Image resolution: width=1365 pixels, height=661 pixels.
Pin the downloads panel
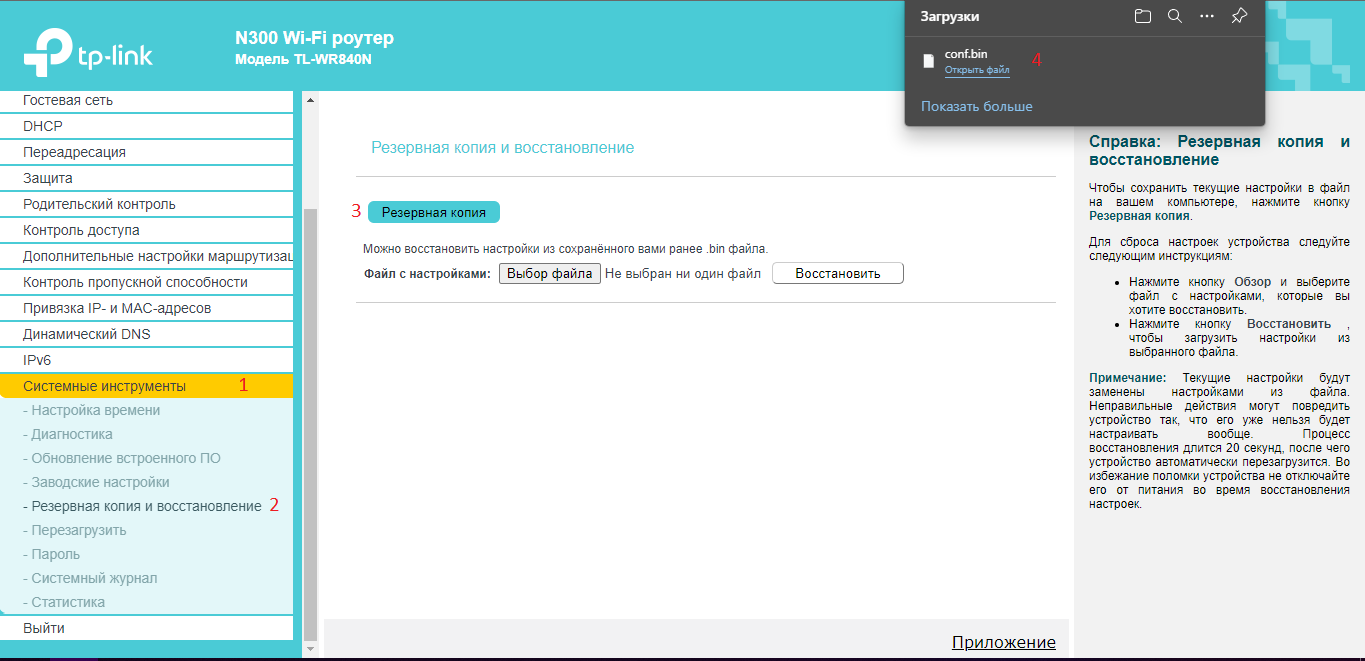pyautogui.click(x=1239, y=16)
